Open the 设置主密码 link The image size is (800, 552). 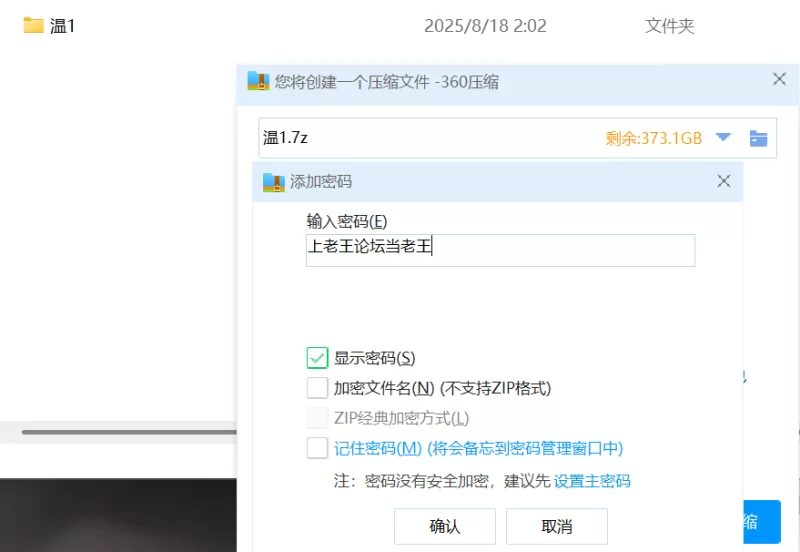click(592, 481)
